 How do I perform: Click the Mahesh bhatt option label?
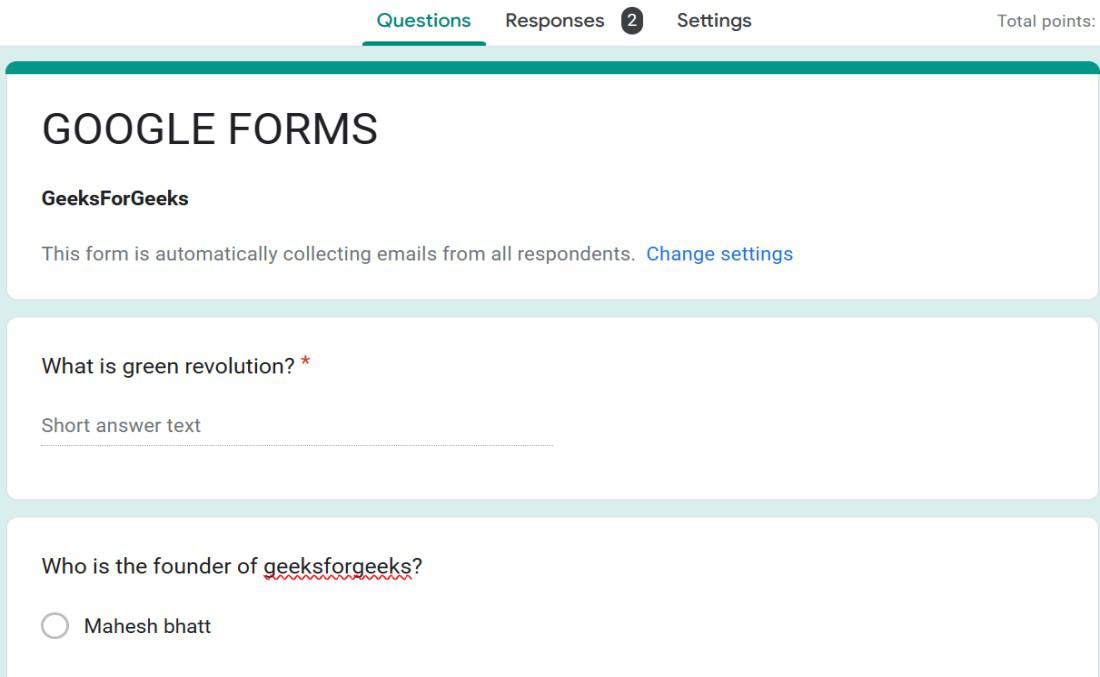tap(147, 626)
